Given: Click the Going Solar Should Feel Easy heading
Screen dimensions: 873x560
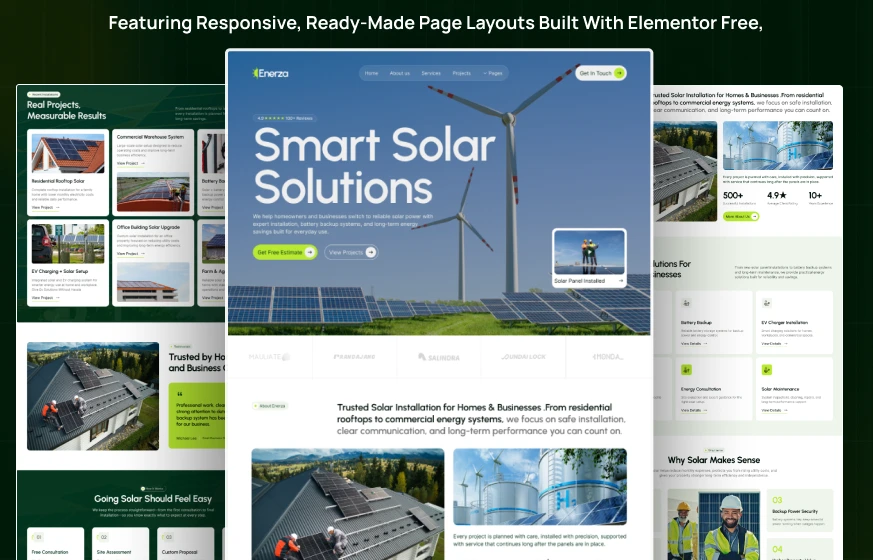Looking at the screenshot, I should click(x=153, y=499).
